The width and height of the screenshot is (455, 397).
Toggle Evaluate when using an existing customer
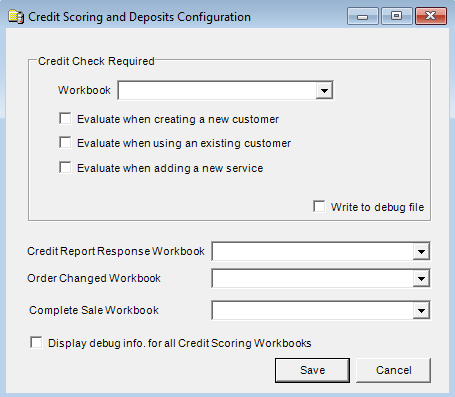(65, 142)
